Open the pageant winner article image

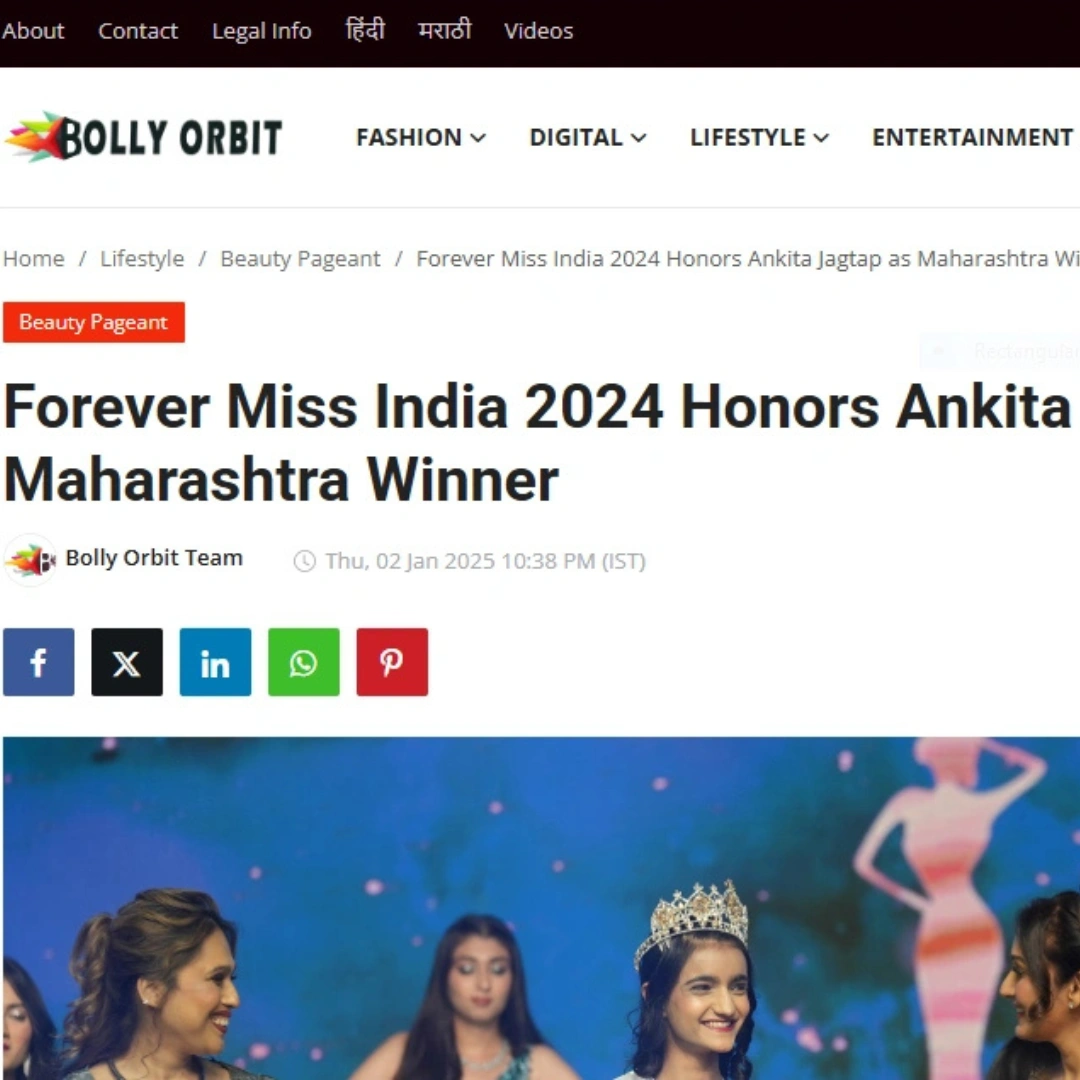(541, 908)
